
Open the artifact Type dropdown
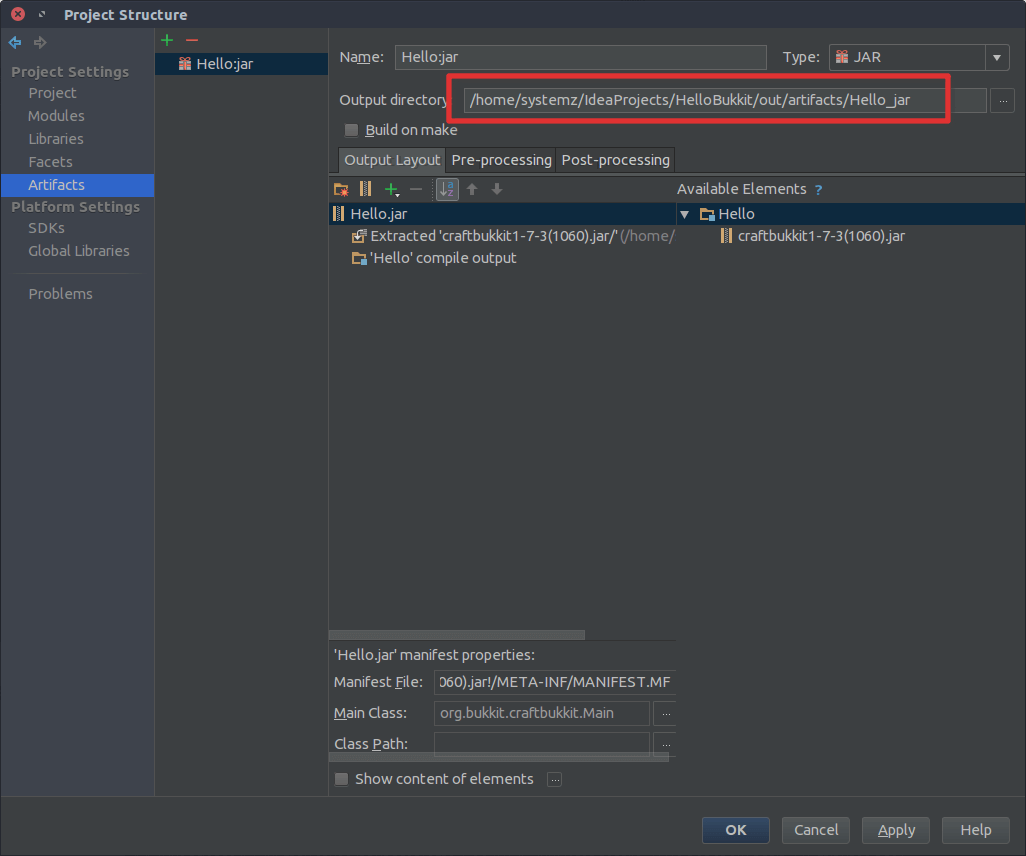pyautogui.click(x=997, y=58)
